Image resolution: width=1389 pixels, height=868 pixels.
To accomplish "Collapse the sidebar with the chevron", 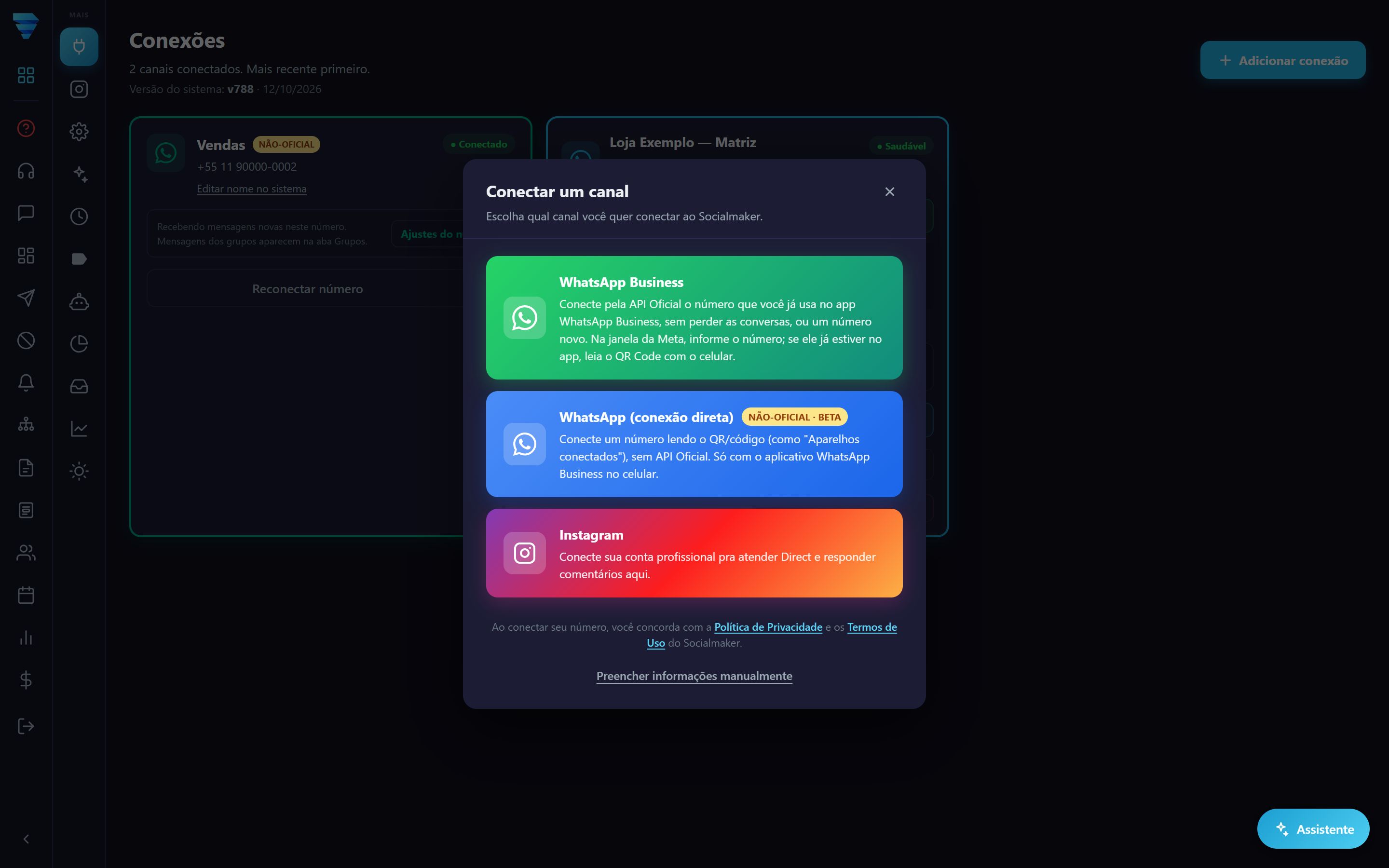I will [x=26, y=839].
